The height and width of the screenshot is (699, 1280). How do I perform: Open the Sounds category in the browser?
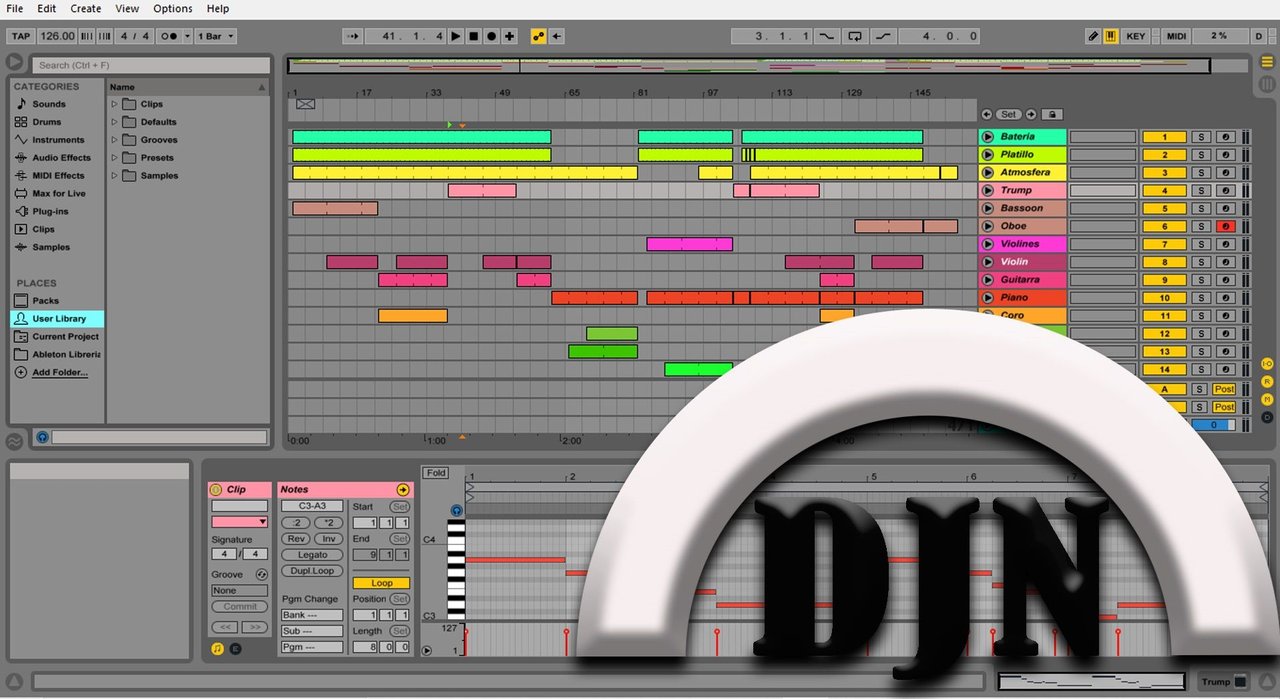(x=48, y=104)
